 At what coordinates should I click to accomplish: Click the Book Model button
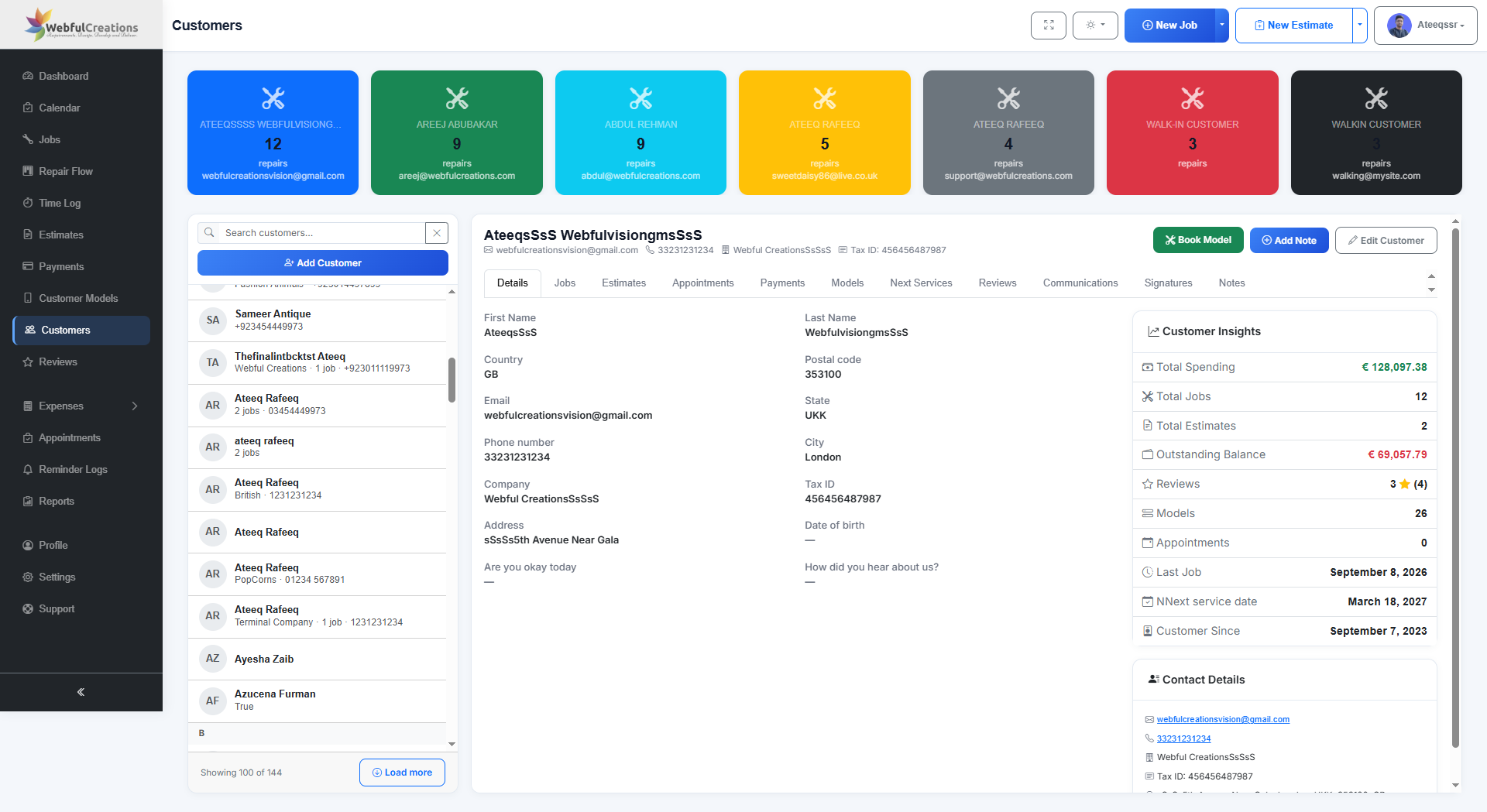tap(1198, 240)
